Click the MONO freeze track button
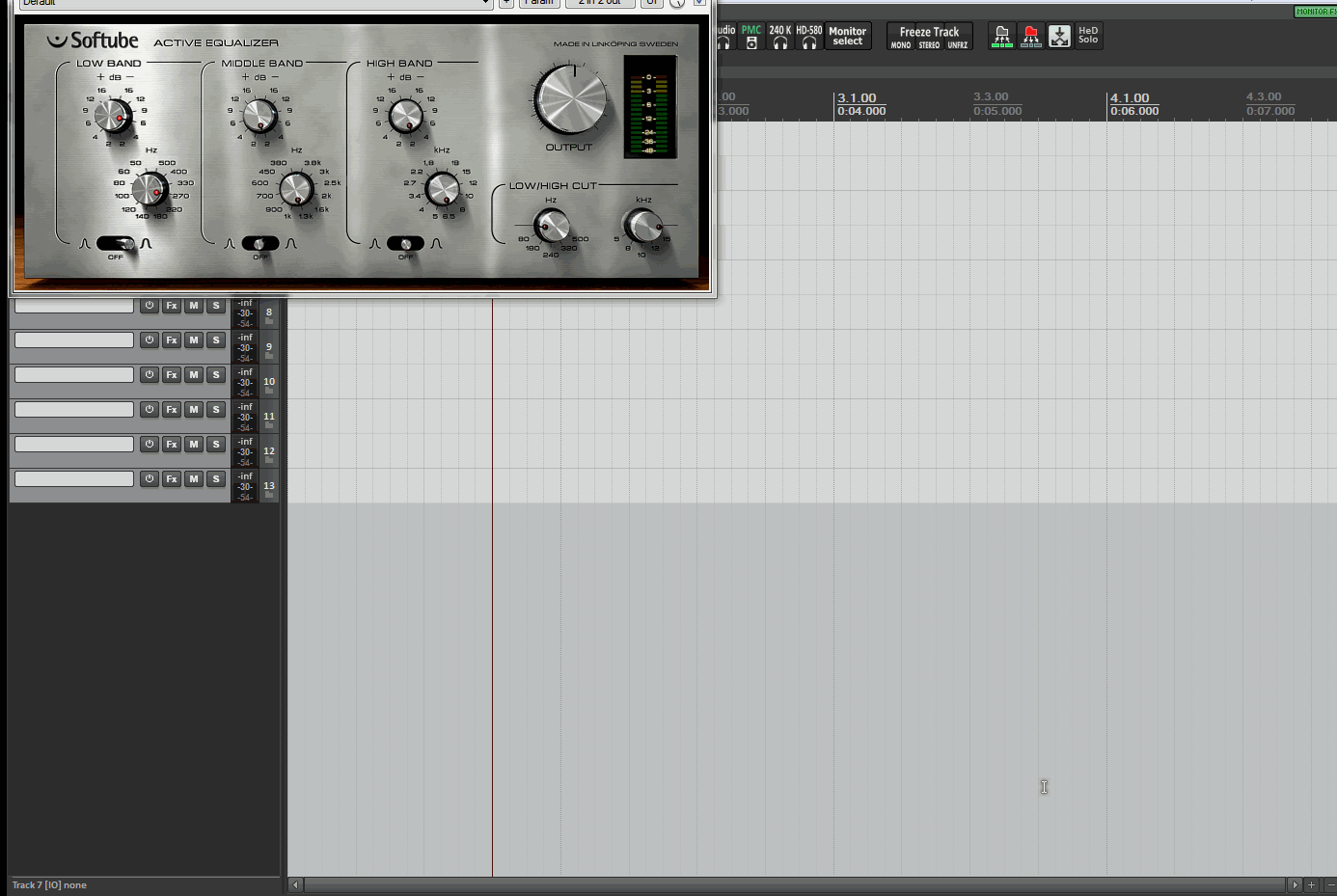The width and height of the screenshot is (1337, 896). coord(901,45)
